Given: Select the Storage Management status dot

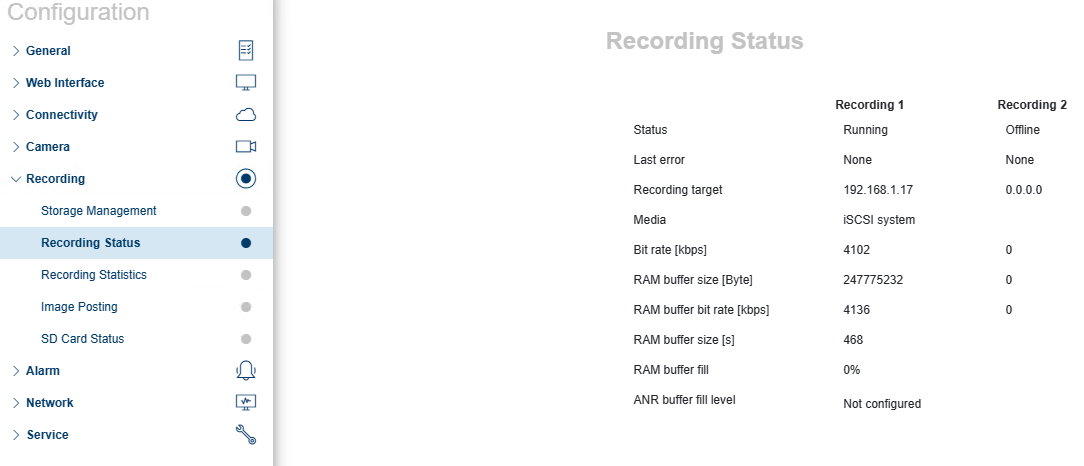Looking at the screenshot, I should click(x=246, y=211).
